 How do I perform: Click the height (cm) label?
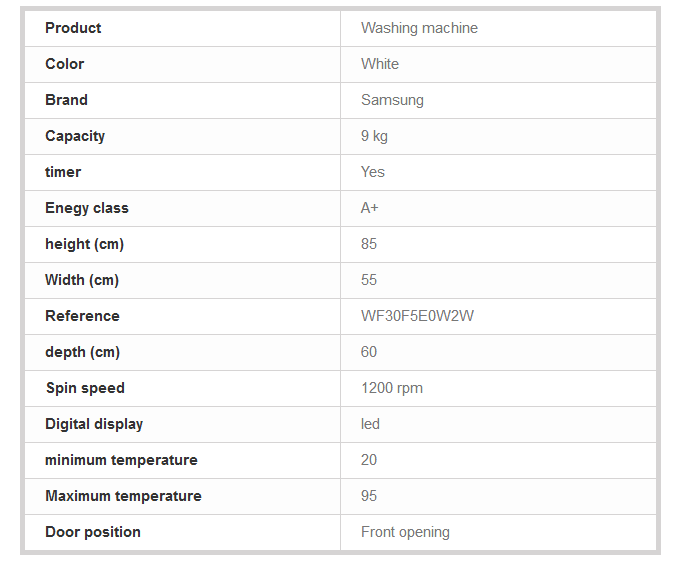[85, 244]
